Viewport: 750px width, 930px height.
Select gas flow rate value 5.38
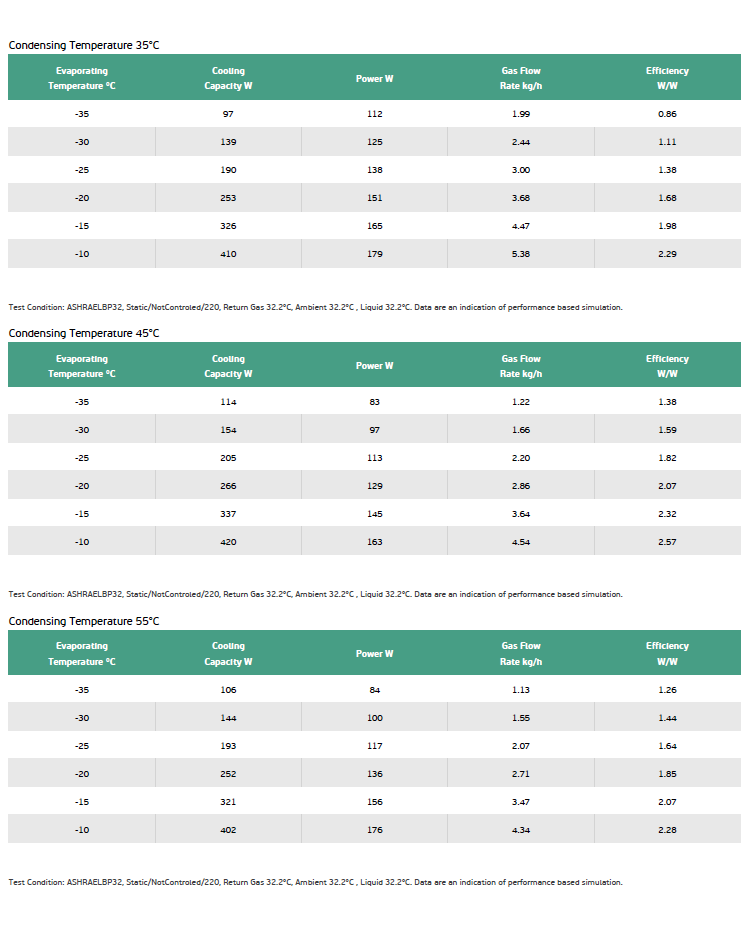pos(521,254)
